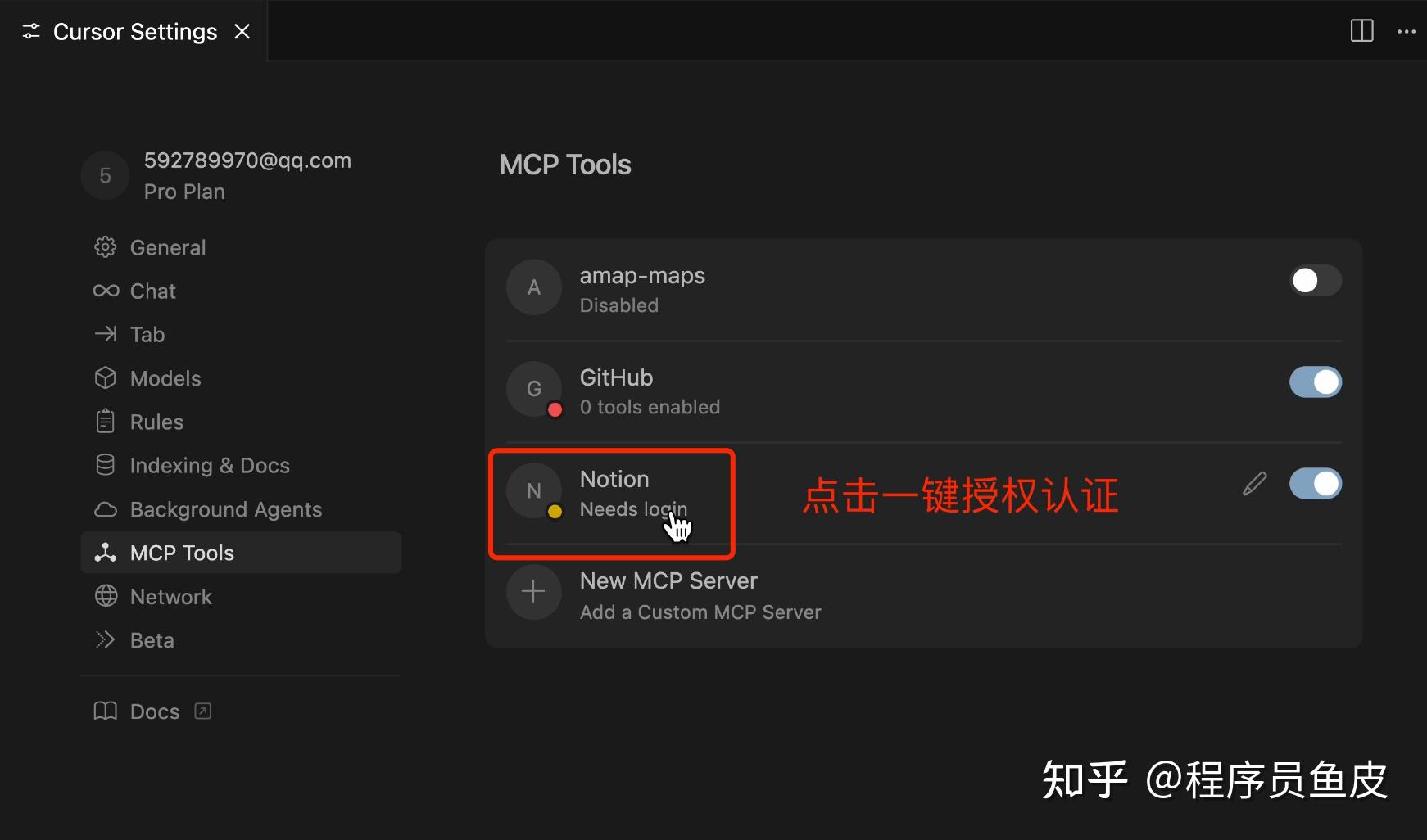Click the Rules clipboard icon
This screenshot has height=840, width=1427.
point(106,422)
